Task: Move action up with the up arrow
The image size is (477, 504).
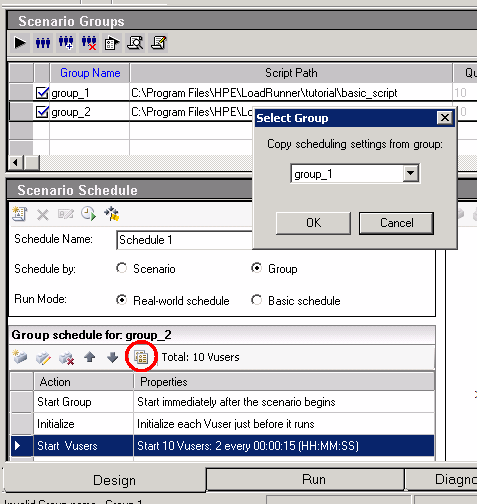Action: (x=90, y=357)
